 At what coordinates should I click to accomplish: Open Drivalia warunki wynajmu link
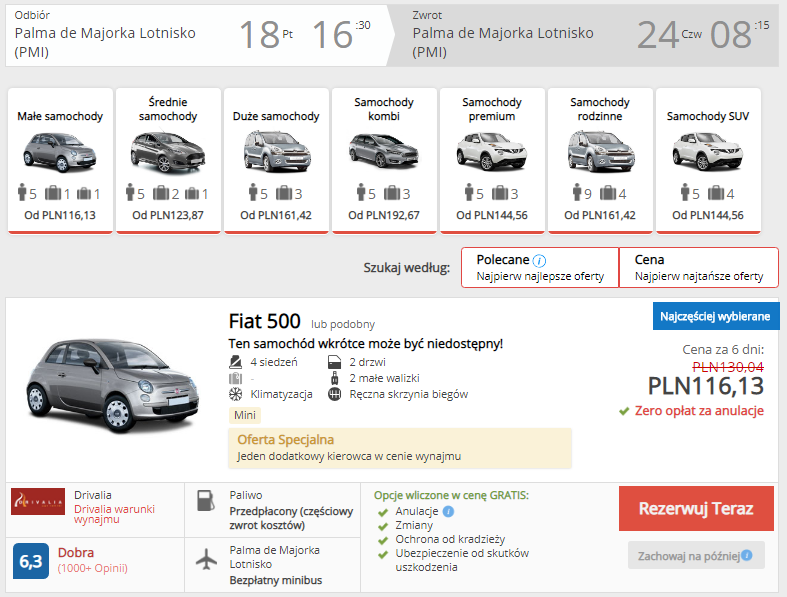(114, 514)
